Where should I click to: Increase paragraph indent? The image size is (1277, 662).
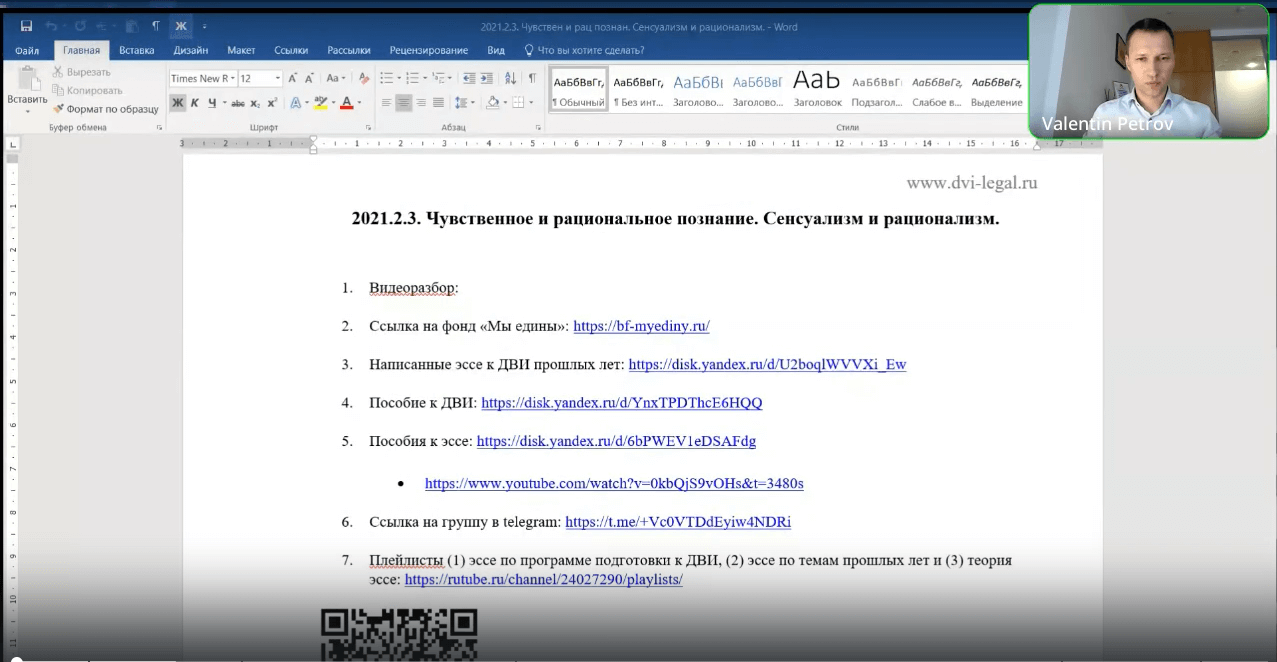click(x=487, y=78)
